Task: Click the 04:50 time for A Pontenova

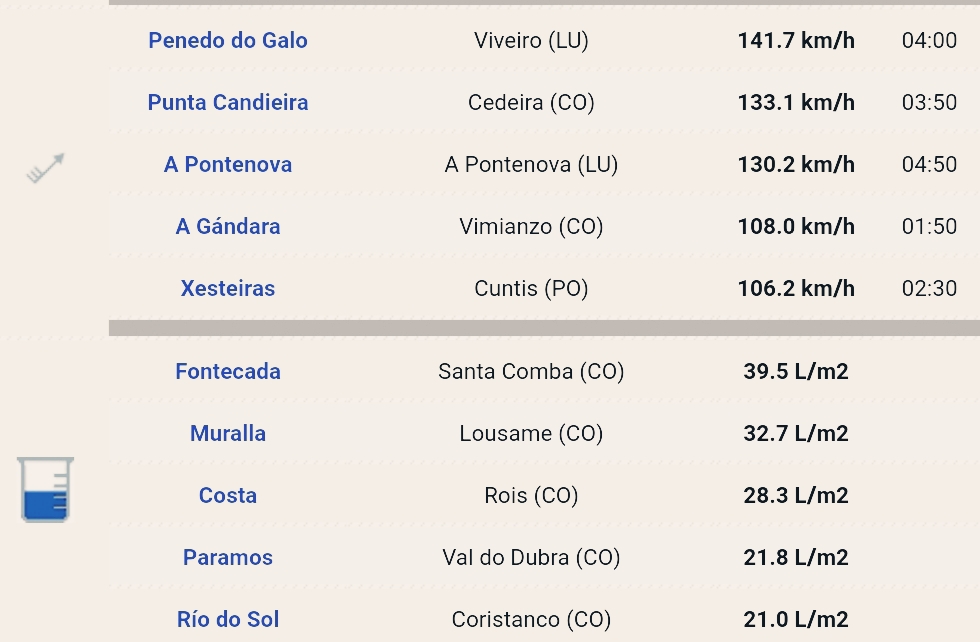Action: (929, 164)
